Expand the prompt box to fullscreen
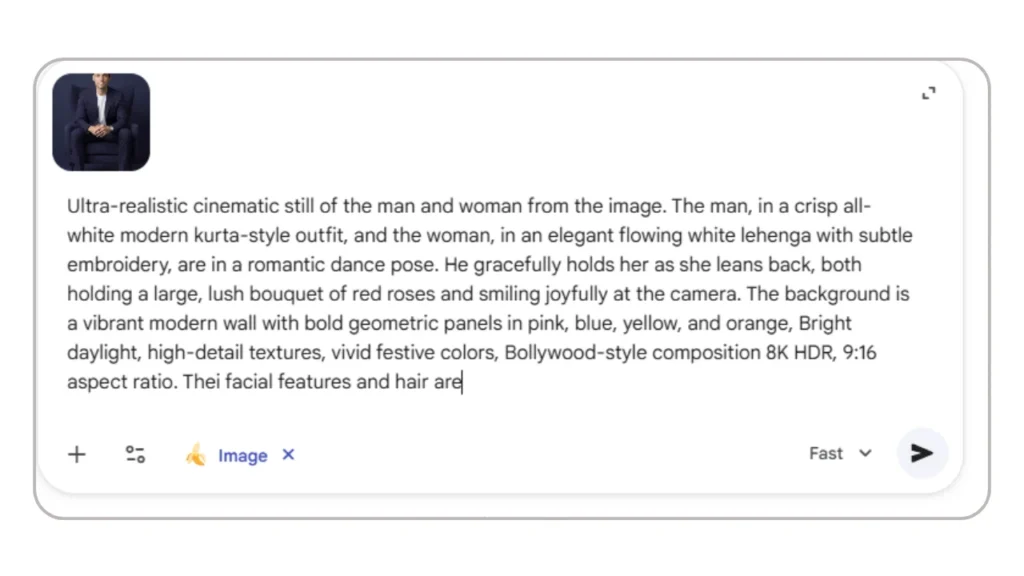1024x576 pixels. 929,93
